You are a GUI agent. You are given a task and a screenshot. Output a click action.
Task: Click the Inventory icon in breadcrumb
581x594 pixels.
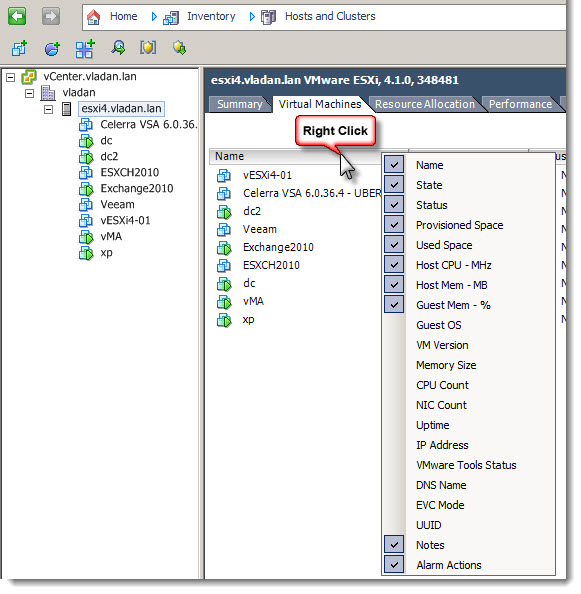171,17
